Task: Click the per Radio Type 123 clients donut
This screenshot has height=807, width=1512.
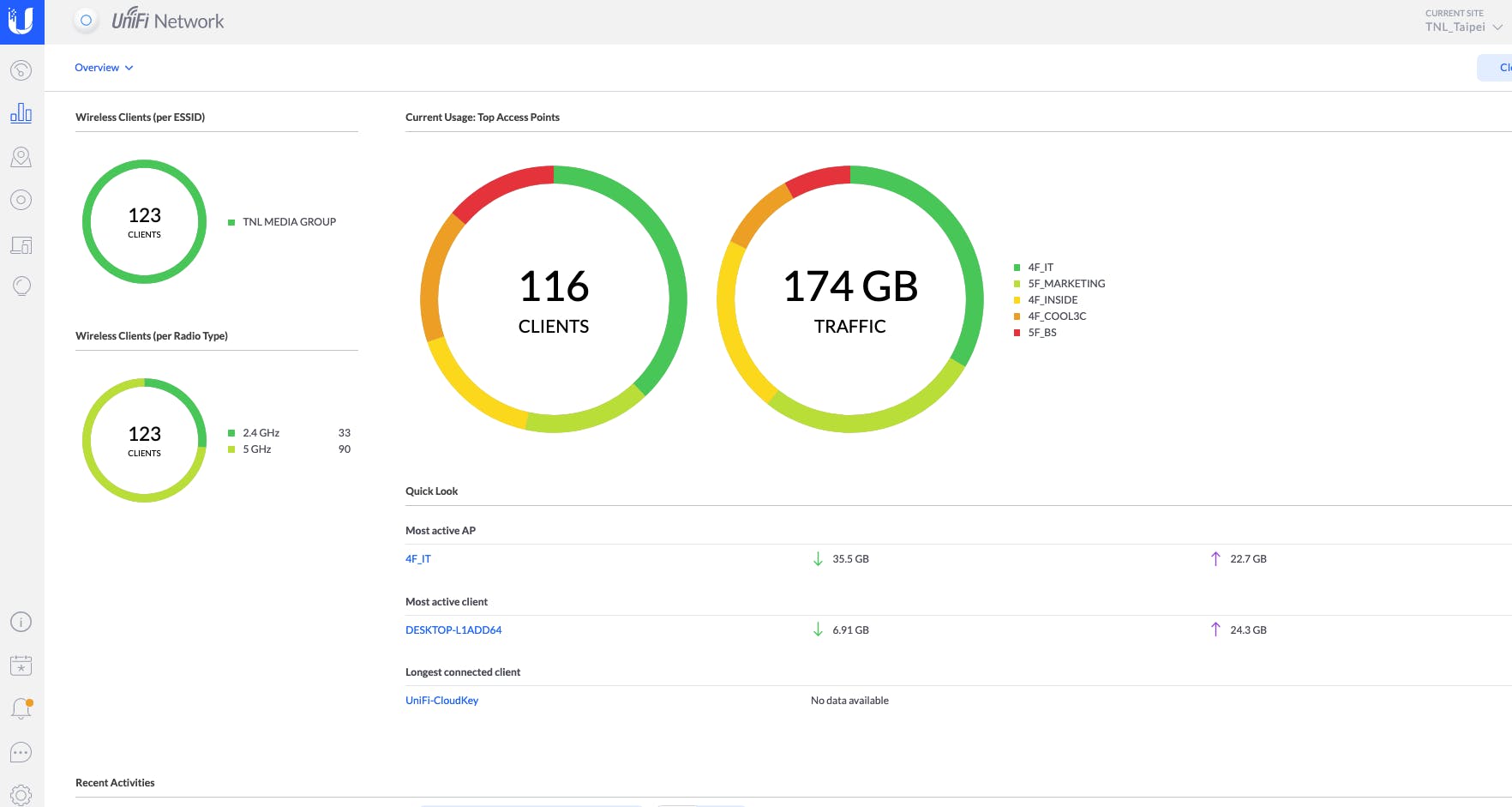Action: [144, 441]
